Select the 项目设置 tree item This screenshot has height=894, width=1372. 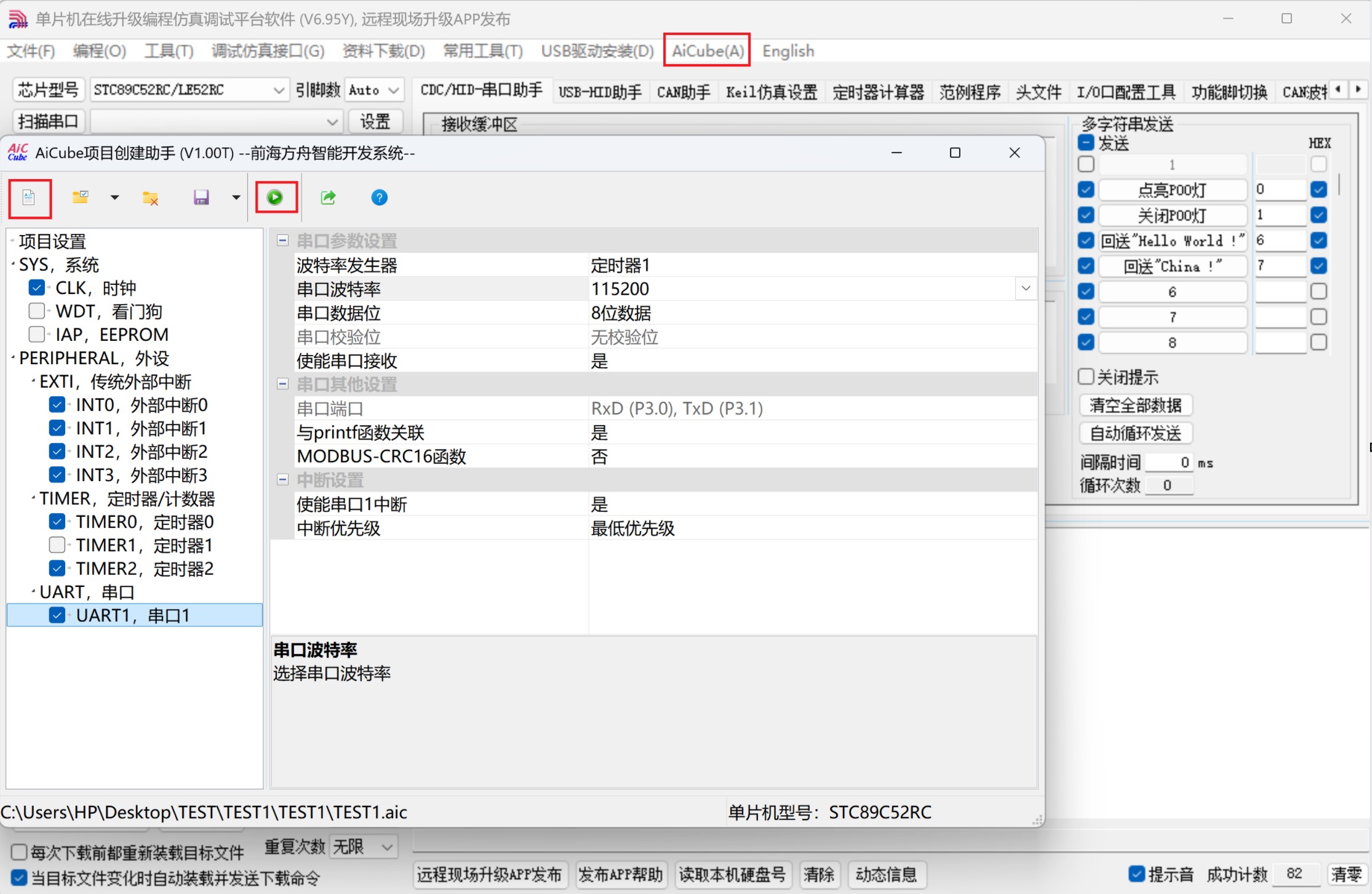tap(52, 241)
